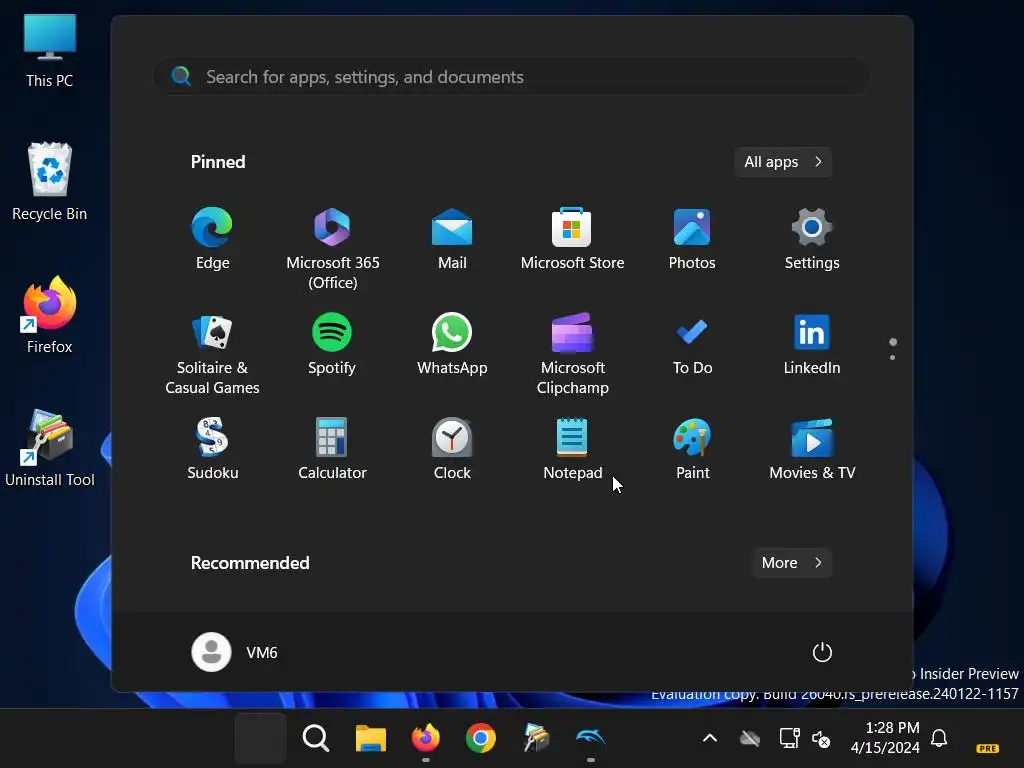The width and height of the screenshot is (1024, 768).
Task: Open taskbar Search
Action: (315, 738)
